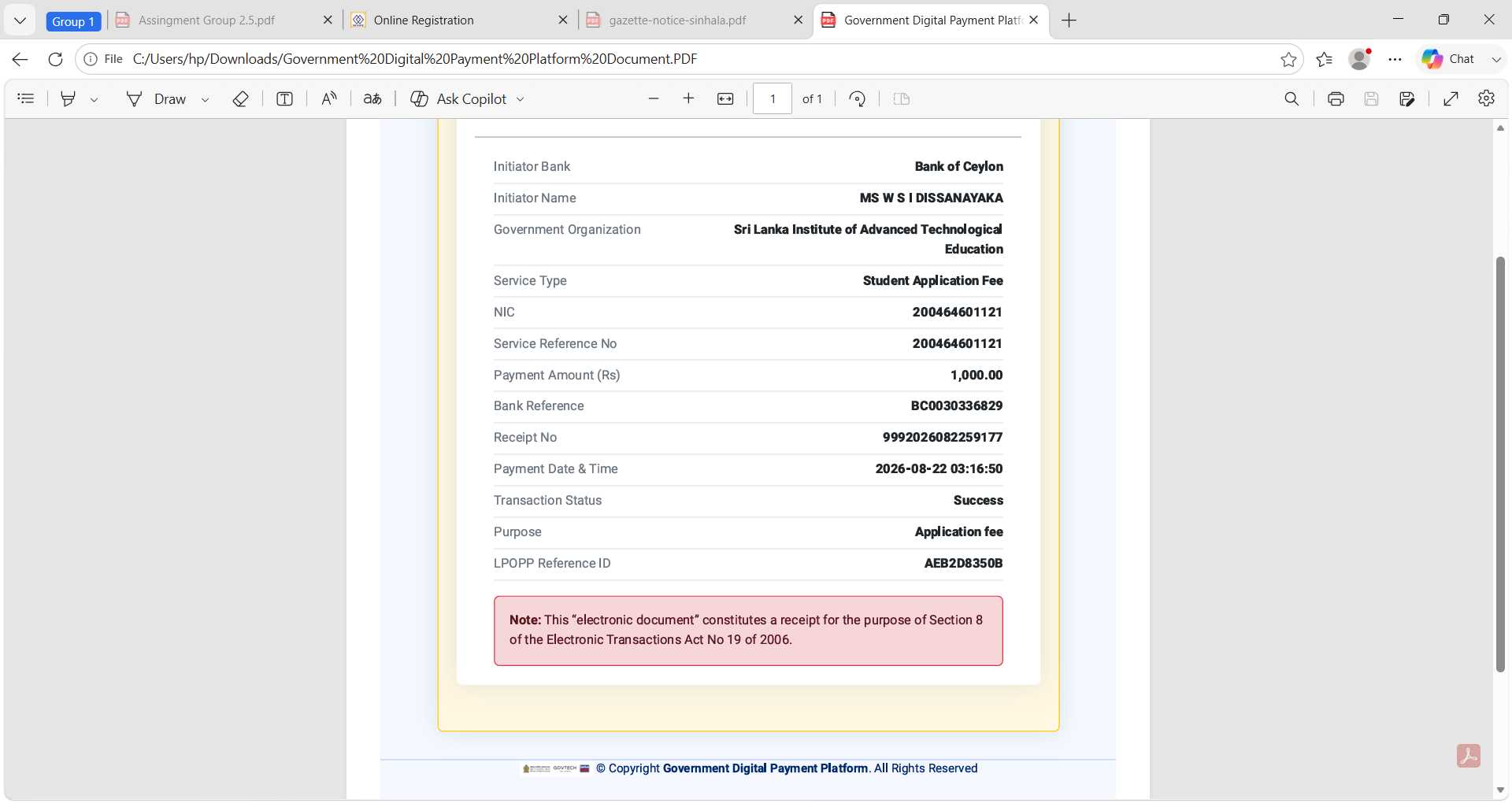Viewport: 1512px width, 803px height.
Task: Click the page number field
Action: [x=773, y=98]
